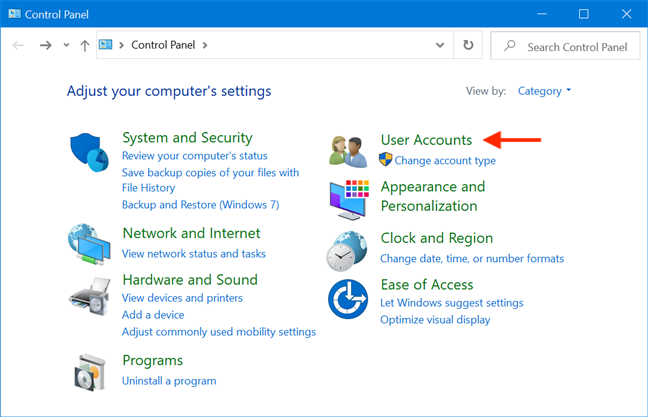Open System and Security category
This screenshot has height=417, width=648.
pyautogui.click(x=187, y=138)
